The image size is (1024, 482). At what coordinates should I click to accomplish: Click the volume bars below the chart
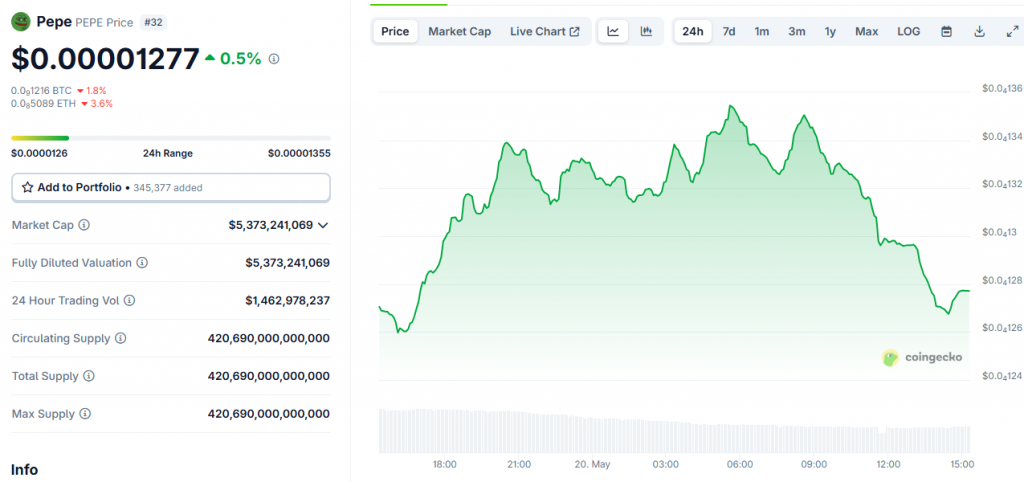click(x=674, y=431)
